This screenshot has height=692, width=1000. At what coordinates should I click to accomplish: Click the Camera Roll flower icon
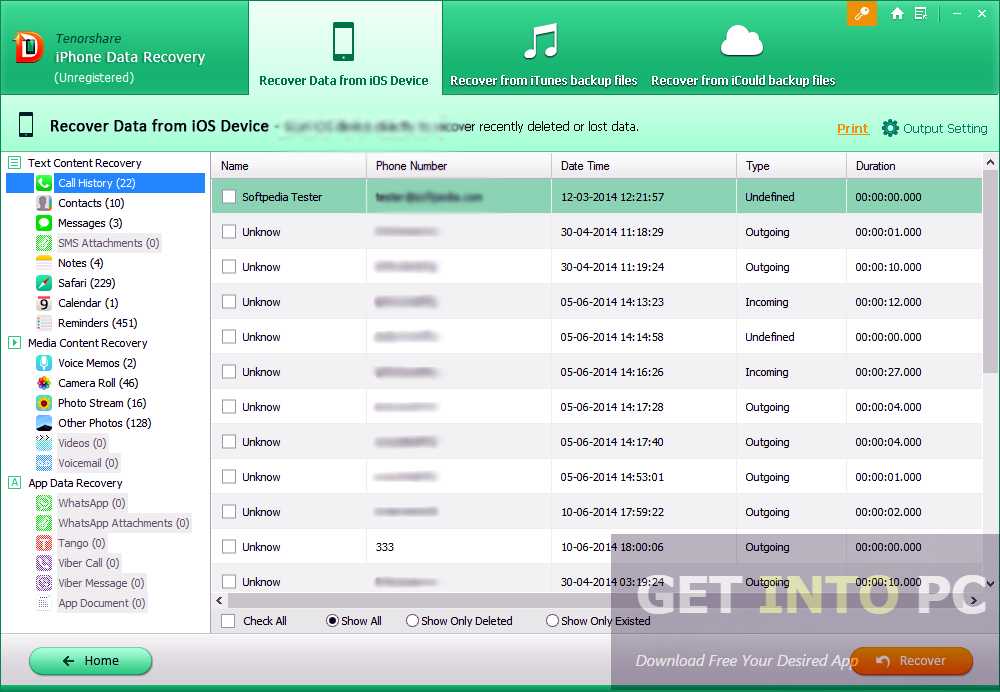click(44, 383)
